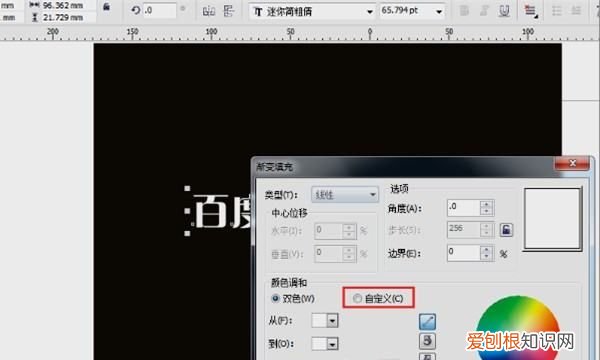Image resolution: width=600 pixels, height=360 pixels.
Task: Click the 角度(A) stepper arrows
Action: (x=486, y=208)
